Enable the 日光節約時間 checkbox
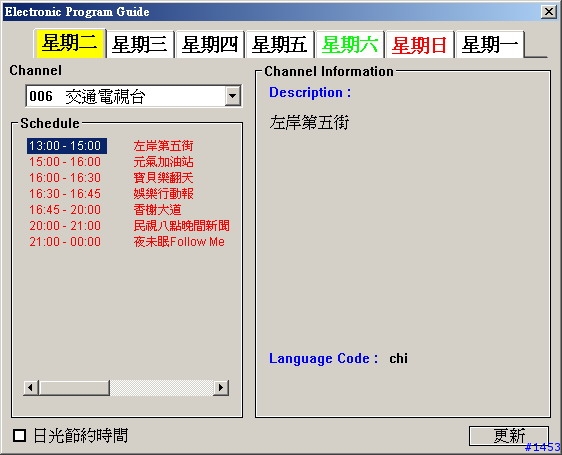562x455 pixels. (x=19, y=436)
